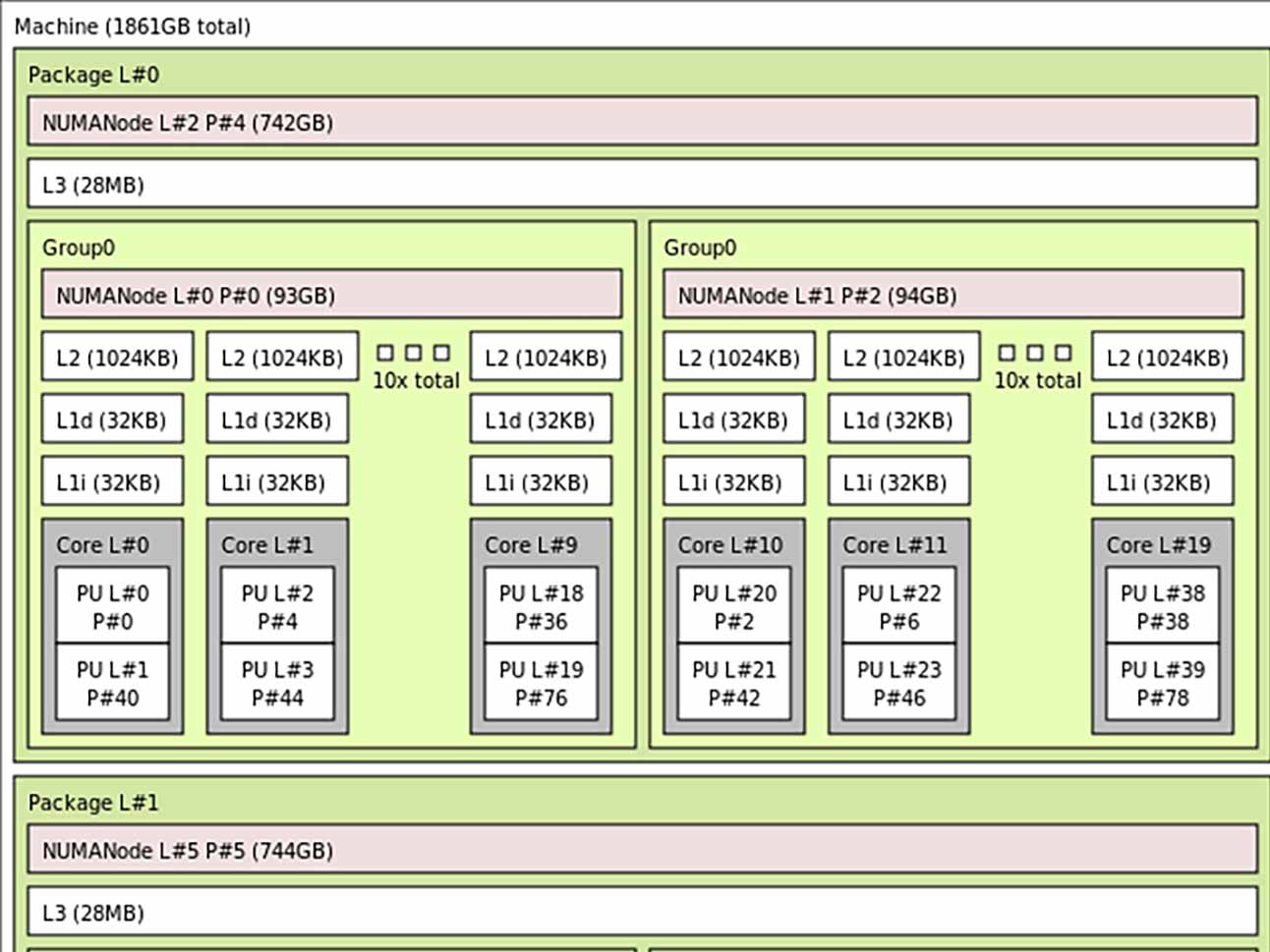
Task: Click L1d (32KB) above Core L#11
Action: (899, 420)
